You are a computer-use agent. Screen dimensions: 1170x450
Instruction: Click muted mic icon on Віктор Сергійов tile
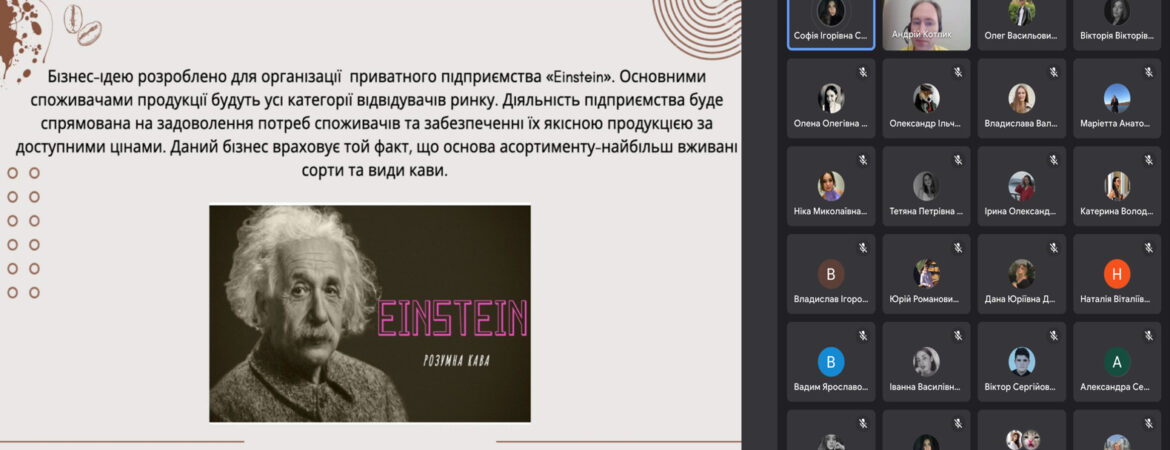pos(1054,335)
